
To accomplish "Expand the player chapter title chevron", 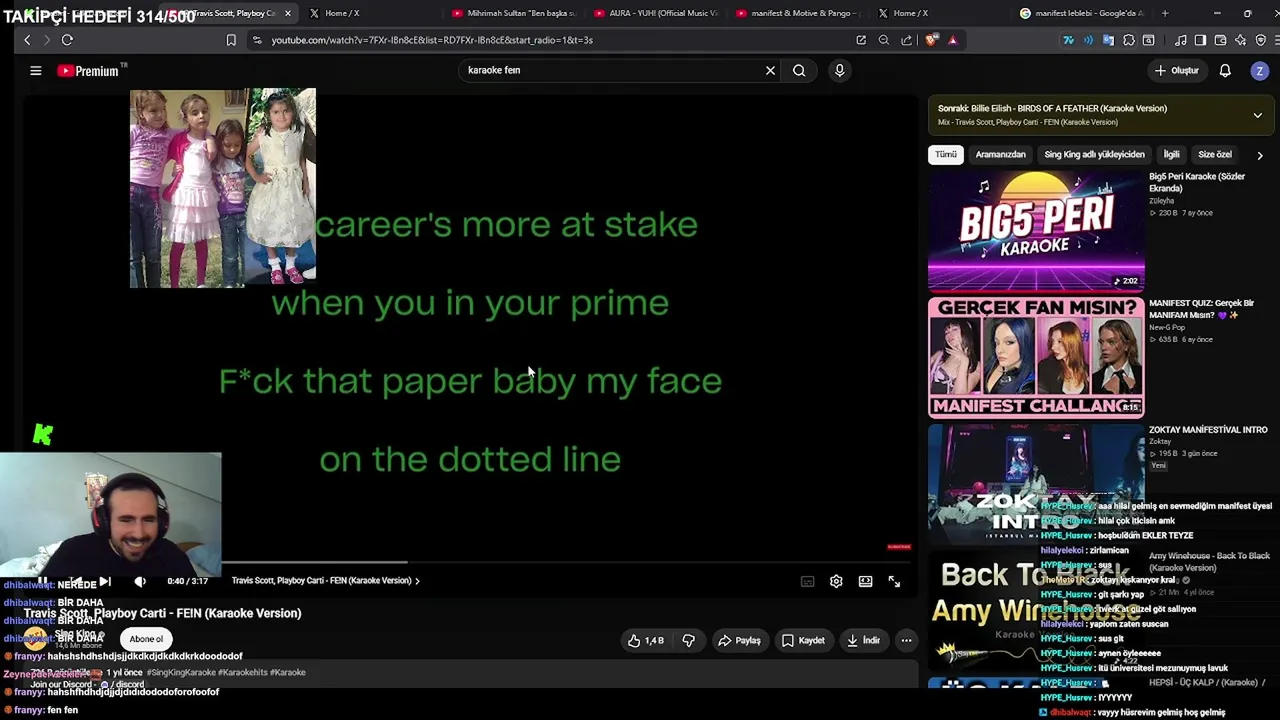I will pyautogui.click(x=417, y=581).
